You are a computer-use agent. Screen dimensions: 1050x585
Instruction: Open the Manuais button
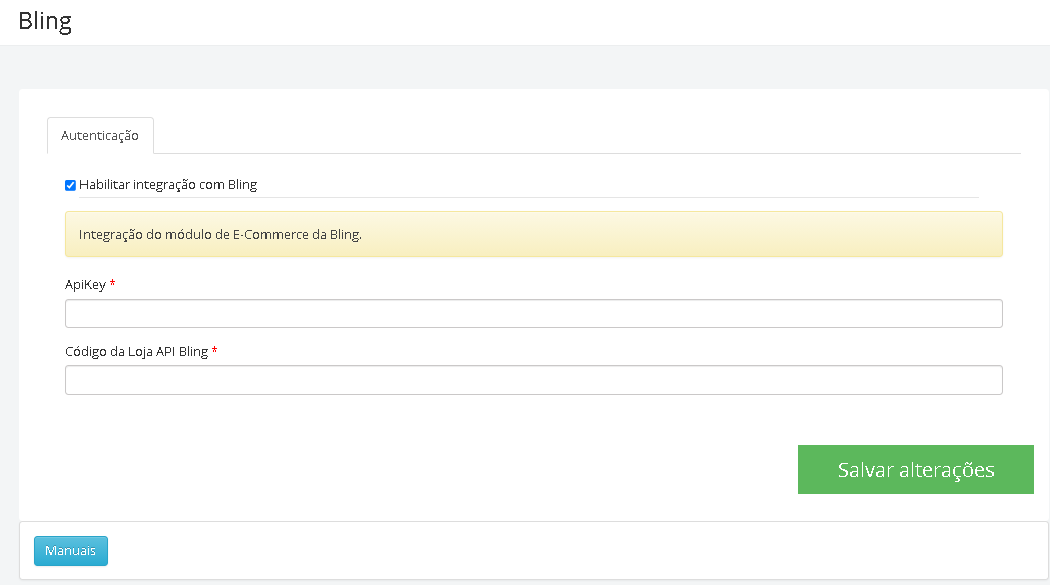[71, 551]
